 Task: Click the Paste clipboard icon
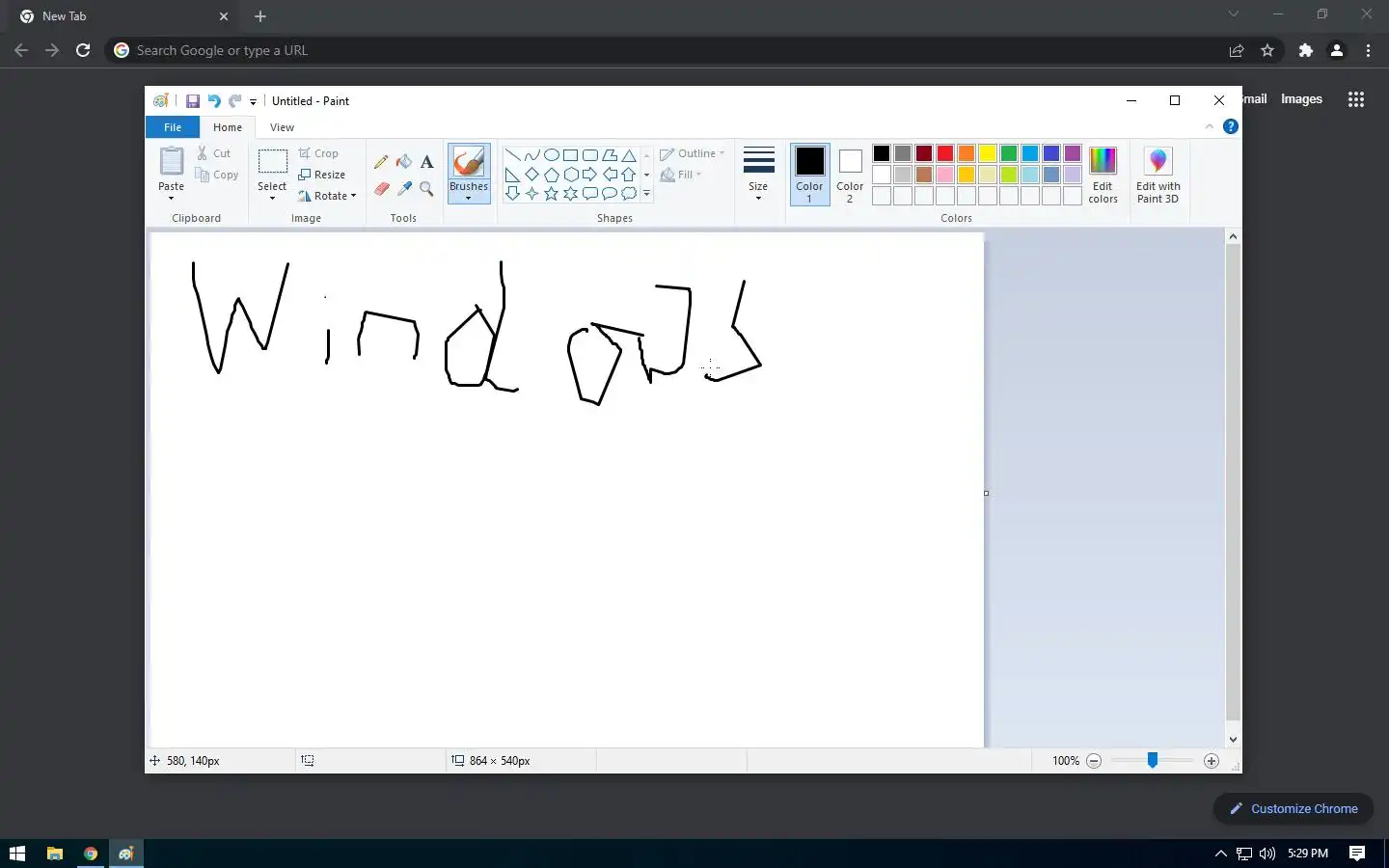(171, 161)
